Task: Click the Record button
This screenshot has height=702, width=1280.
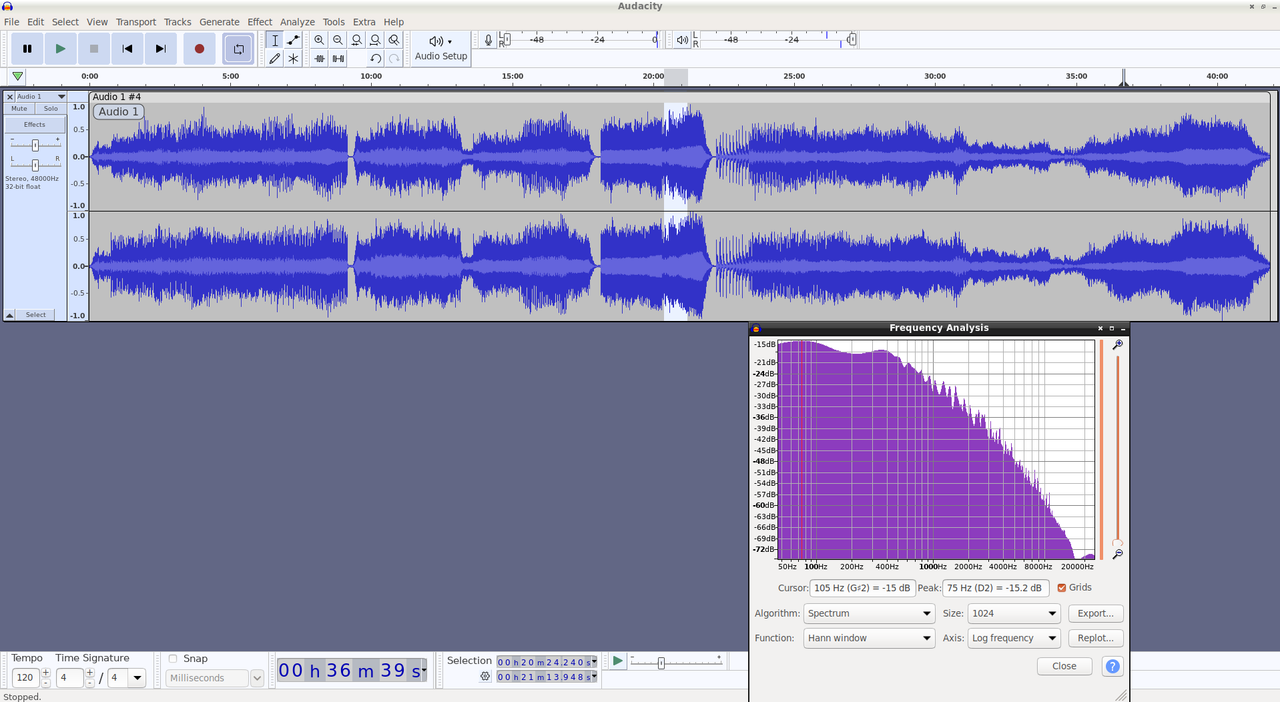Action: point(199,48)
